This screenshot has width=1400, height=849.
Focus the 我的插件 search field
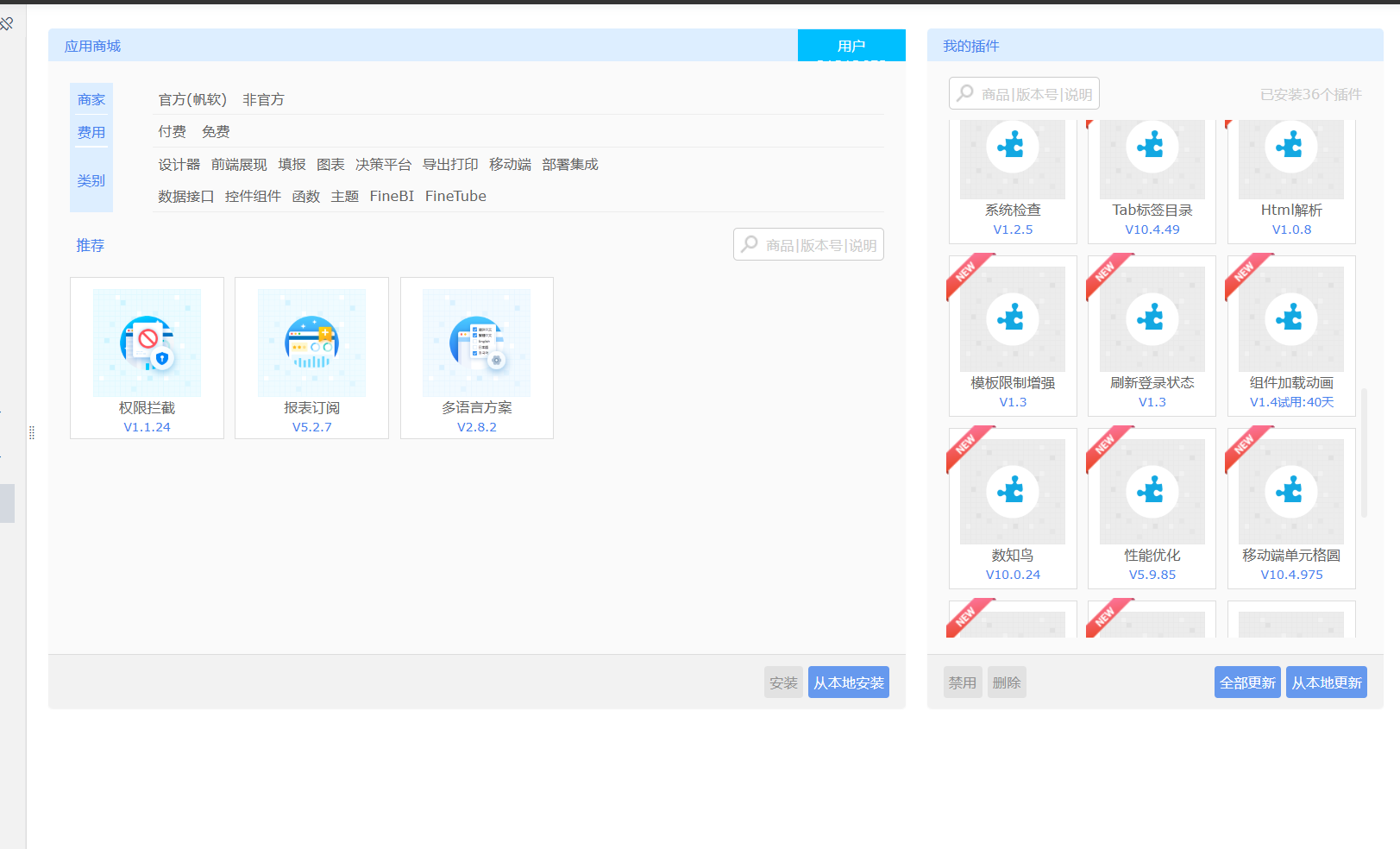coord(1024,93)
